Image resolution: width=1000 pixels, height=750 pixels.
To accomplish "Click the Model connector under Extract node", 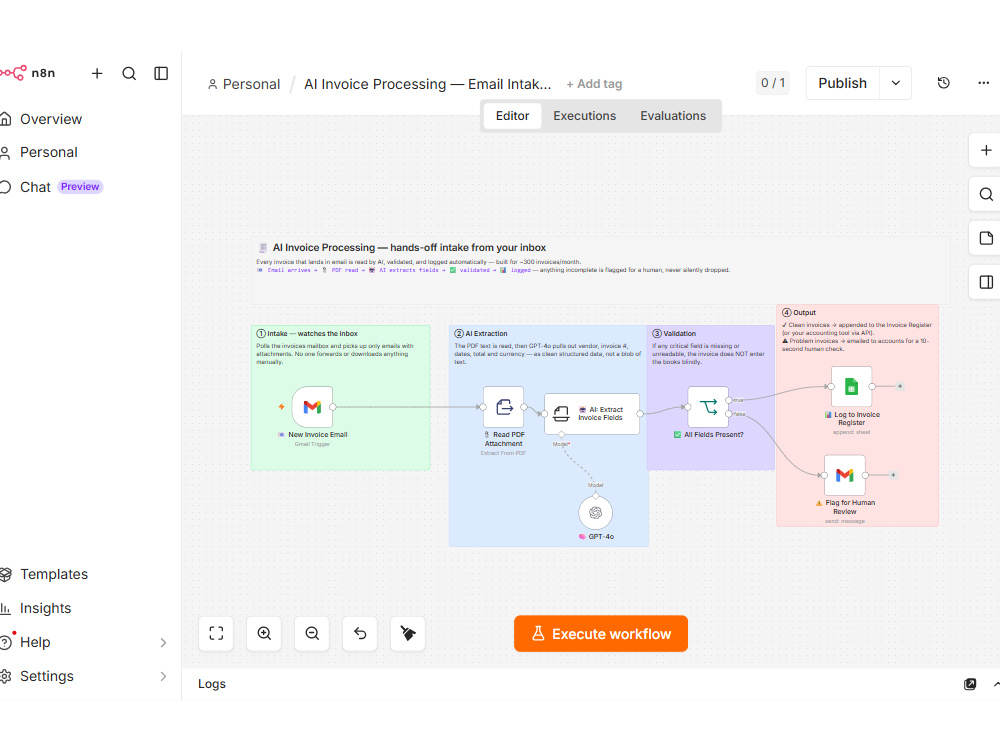I will (x=561, y=435).
